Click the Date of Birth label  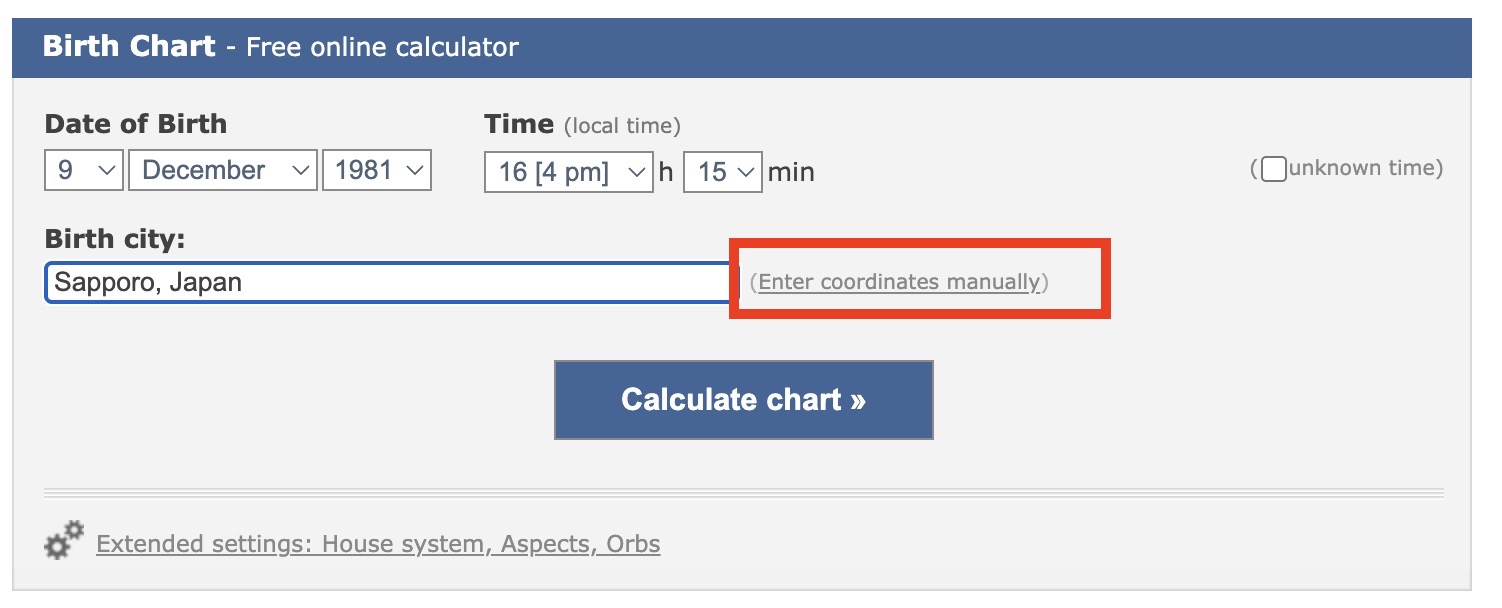pos(136,124)
